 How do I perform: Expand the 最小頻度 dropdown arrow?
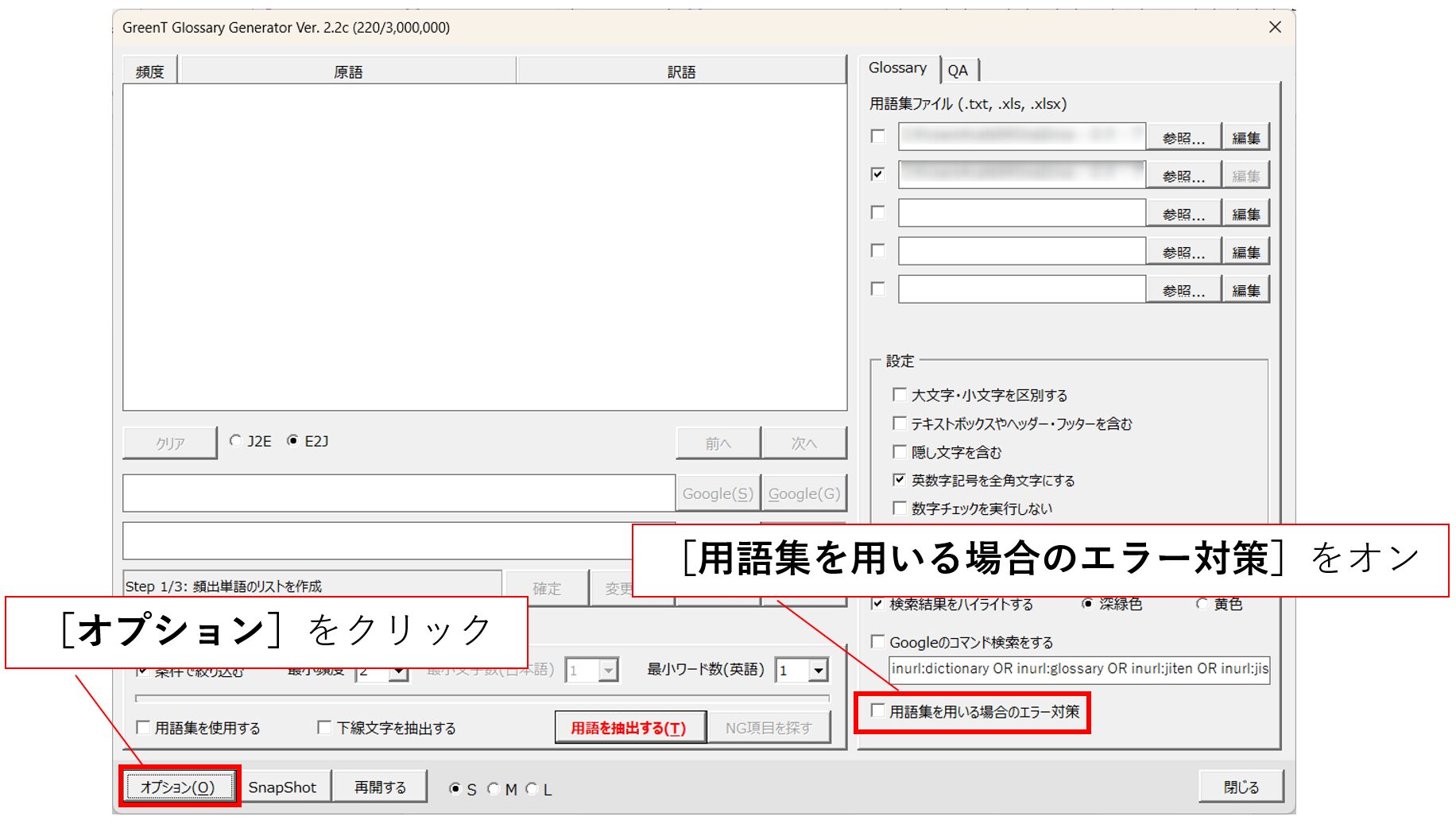pyautogui.click(x=399, y=673)
